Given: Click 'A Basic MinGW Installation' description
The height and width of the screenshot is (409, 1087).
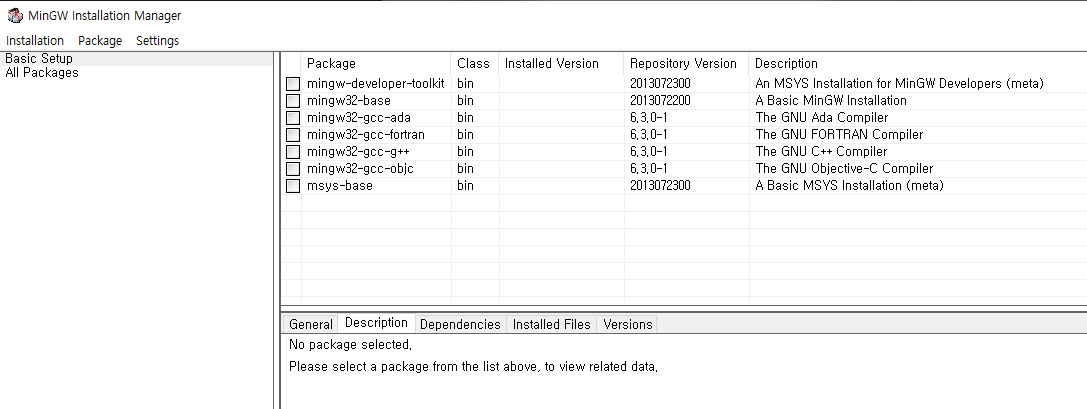Looking at the screenshot, I should pyautogui.click(x=831, y=101).
